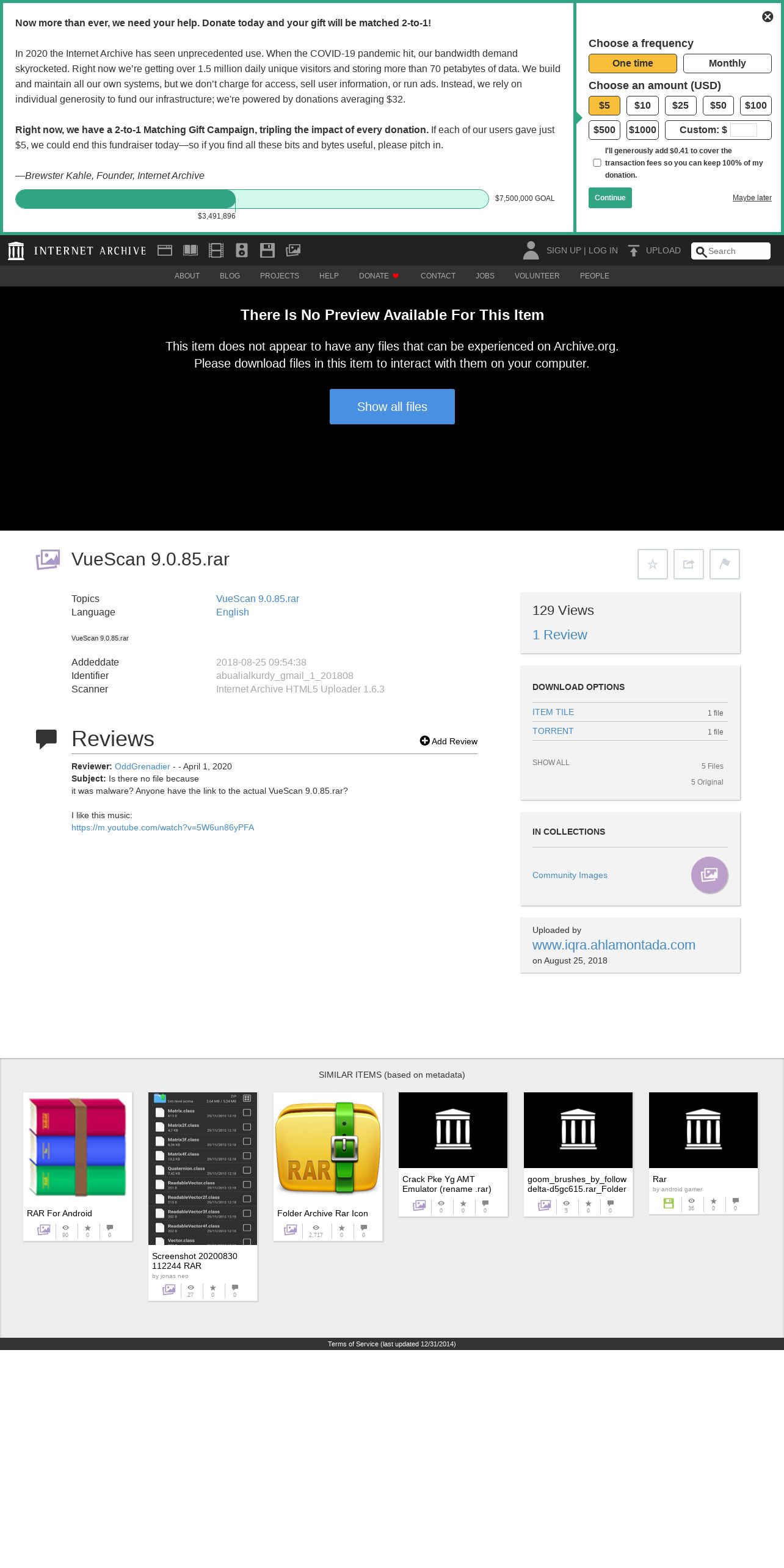Select One time donation frequency

click(633, 64)
